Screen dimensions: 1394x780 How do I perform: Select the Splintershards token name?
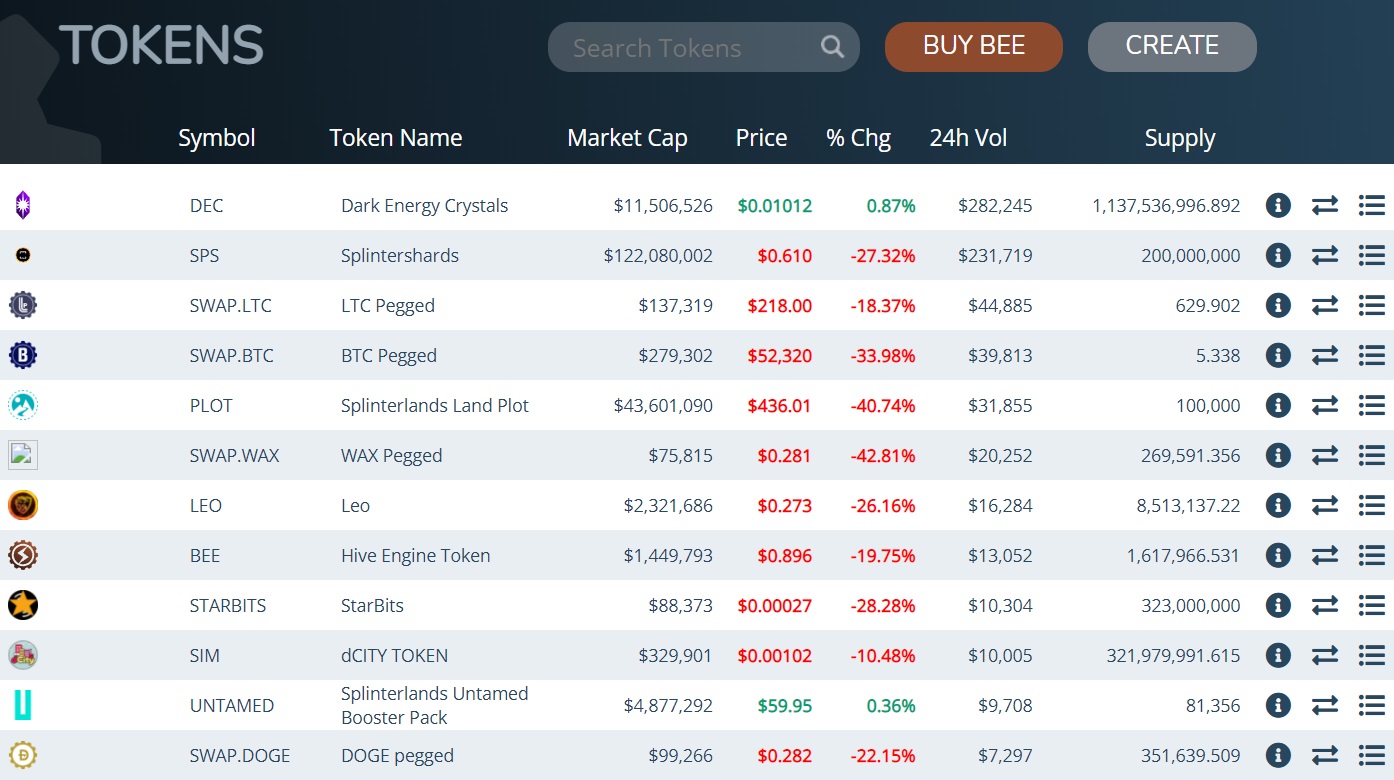(400, 256)
